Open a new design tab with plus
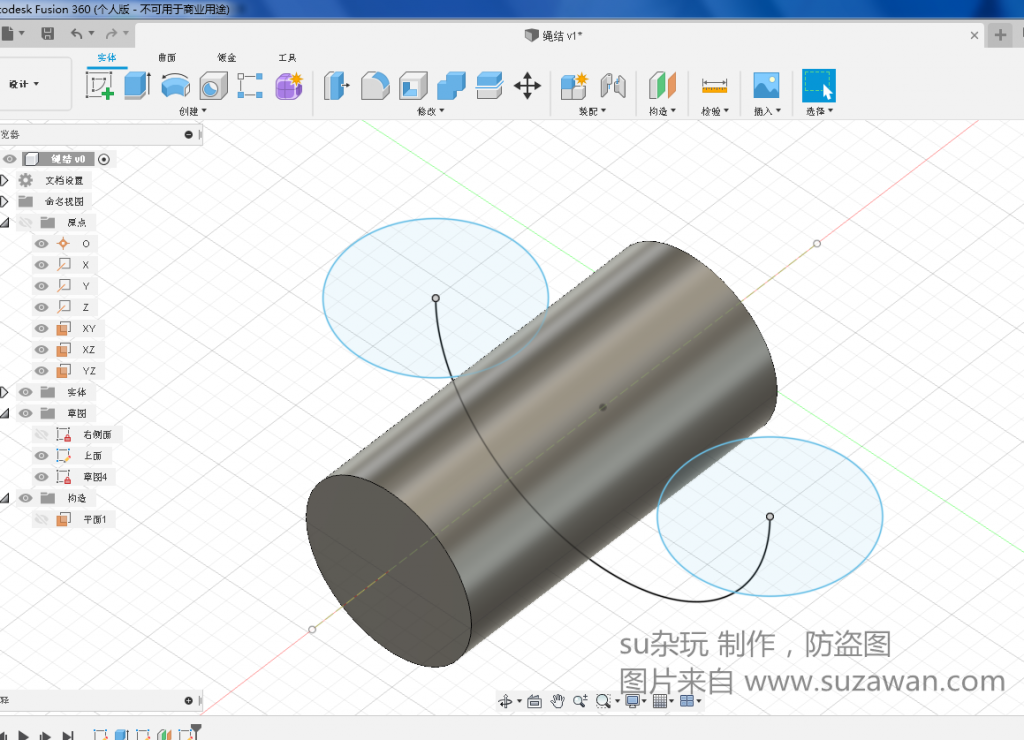The height and width of the screenshot is (740, 1024). point(1000,35)
